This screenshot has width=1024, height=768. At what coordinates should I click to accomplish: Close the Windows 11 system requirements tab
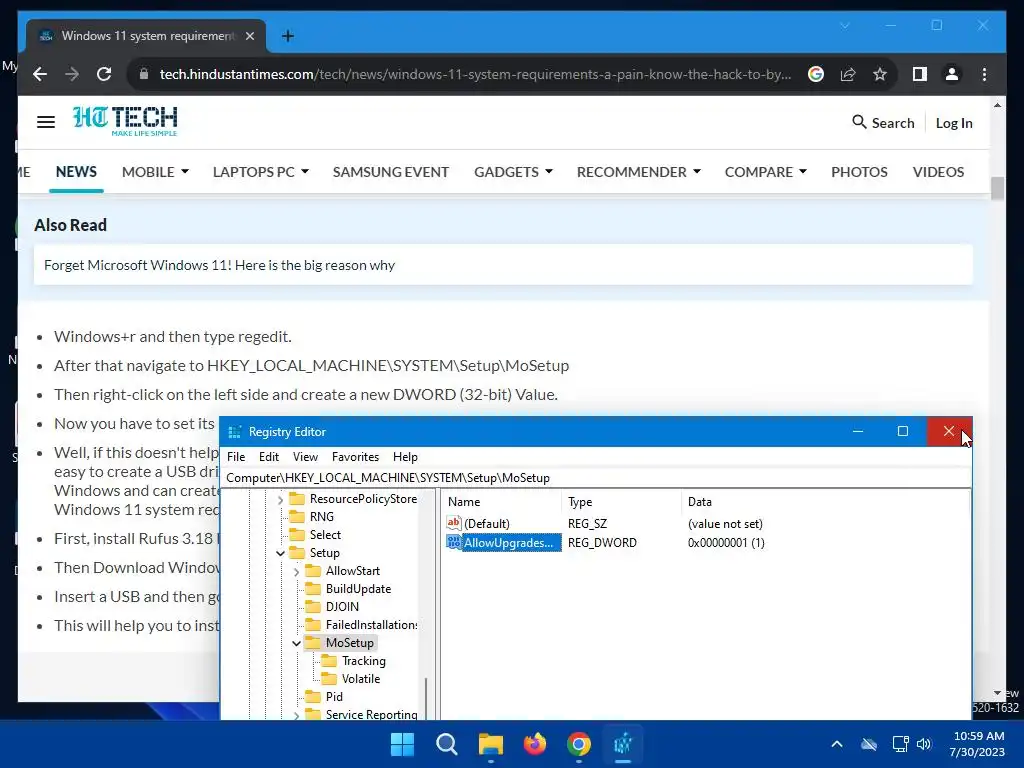(x=249, y=36)
